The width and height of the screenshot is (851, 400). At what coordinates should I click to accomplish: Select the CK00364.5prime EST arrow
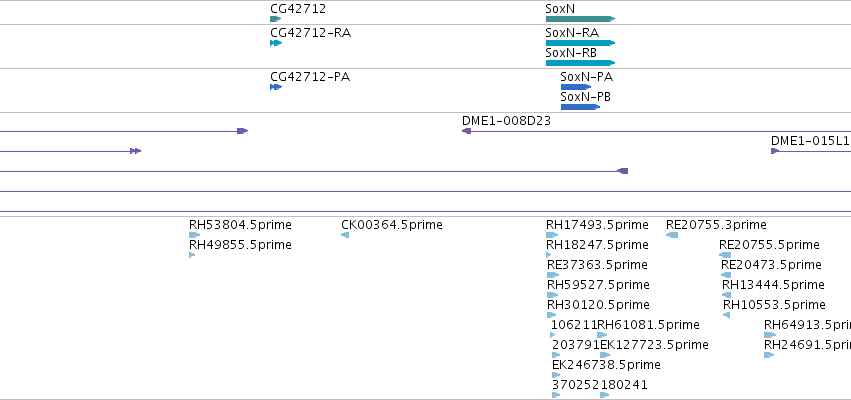pyautogui.click(x=345, y=235)
